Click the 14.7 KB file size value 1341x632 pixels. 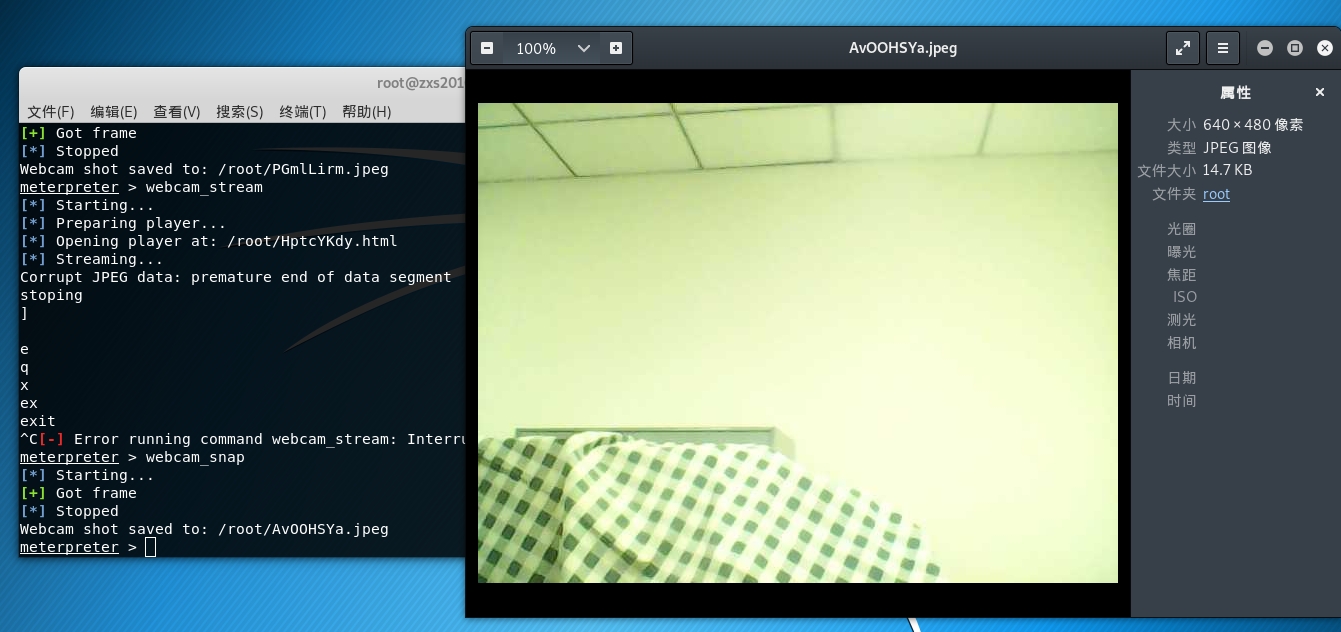click(1228, 170)
